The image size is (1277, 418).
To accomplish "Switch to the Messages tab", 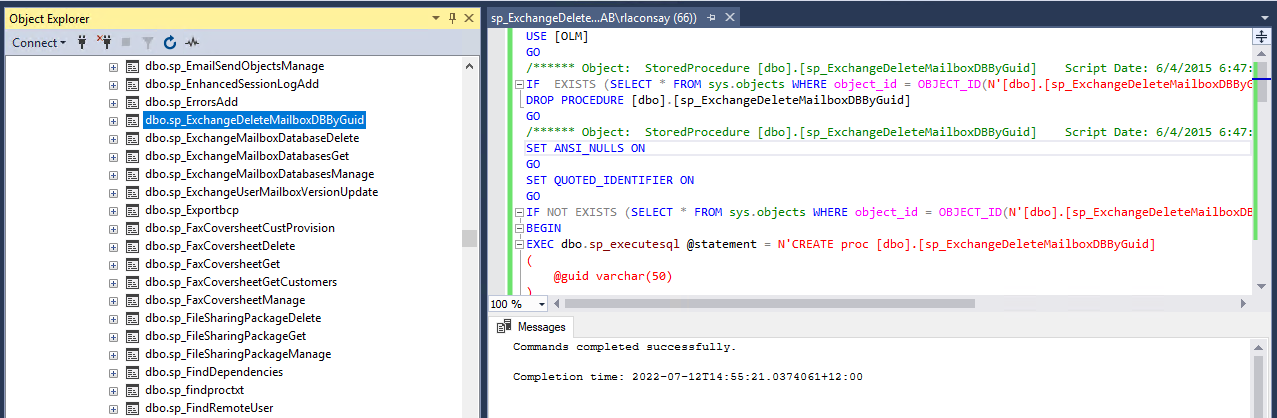I will coord(532,327).
